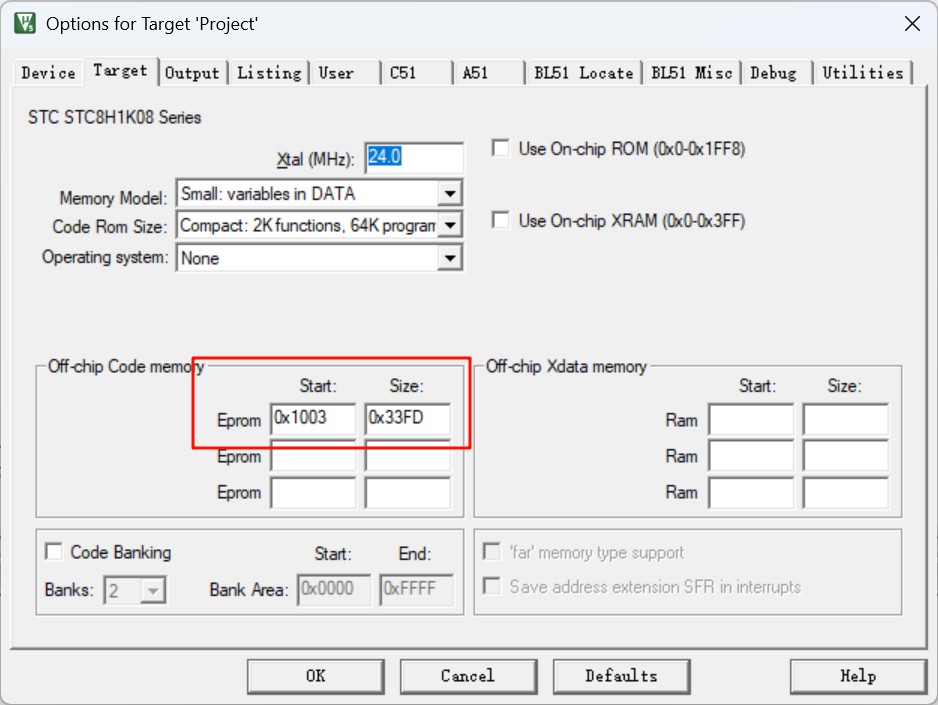938x705 pixels.
Task: Select the Utilities tab
Action: coord(862,73)
